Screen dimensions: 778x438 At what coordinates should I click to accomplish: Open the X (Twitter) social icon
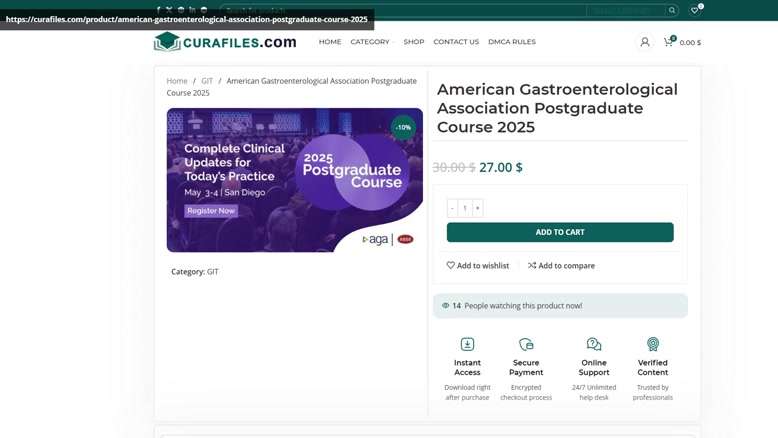pyautogui.click(x=169, y=9)
